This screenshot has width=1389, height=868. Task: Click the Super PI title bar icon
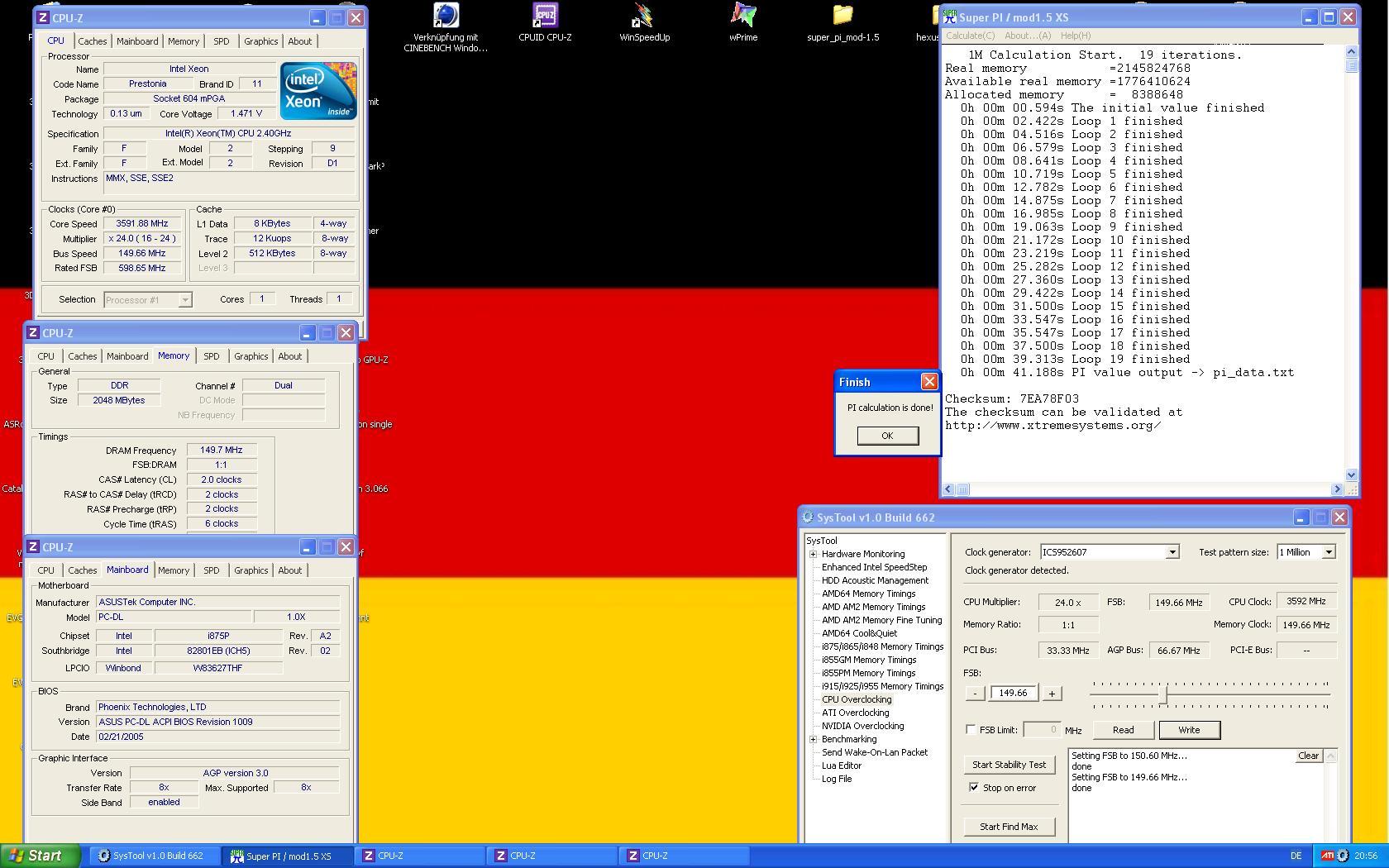point(950,17)
